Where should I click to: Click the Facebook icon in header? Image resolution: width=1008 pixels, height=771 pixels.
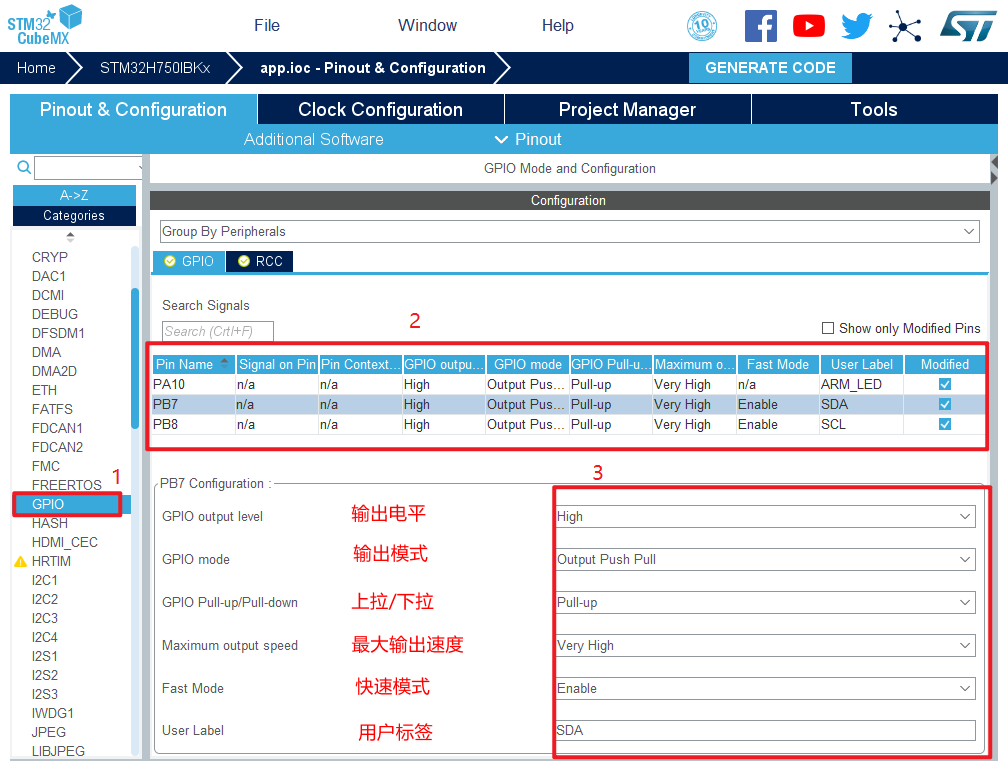760,26
